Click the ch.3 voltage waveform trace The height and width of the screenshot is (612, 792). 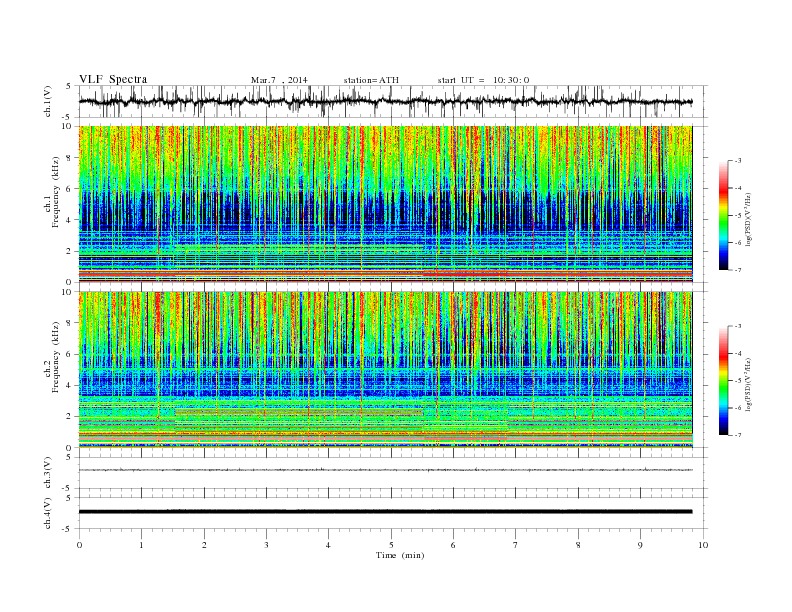(385, 470)
